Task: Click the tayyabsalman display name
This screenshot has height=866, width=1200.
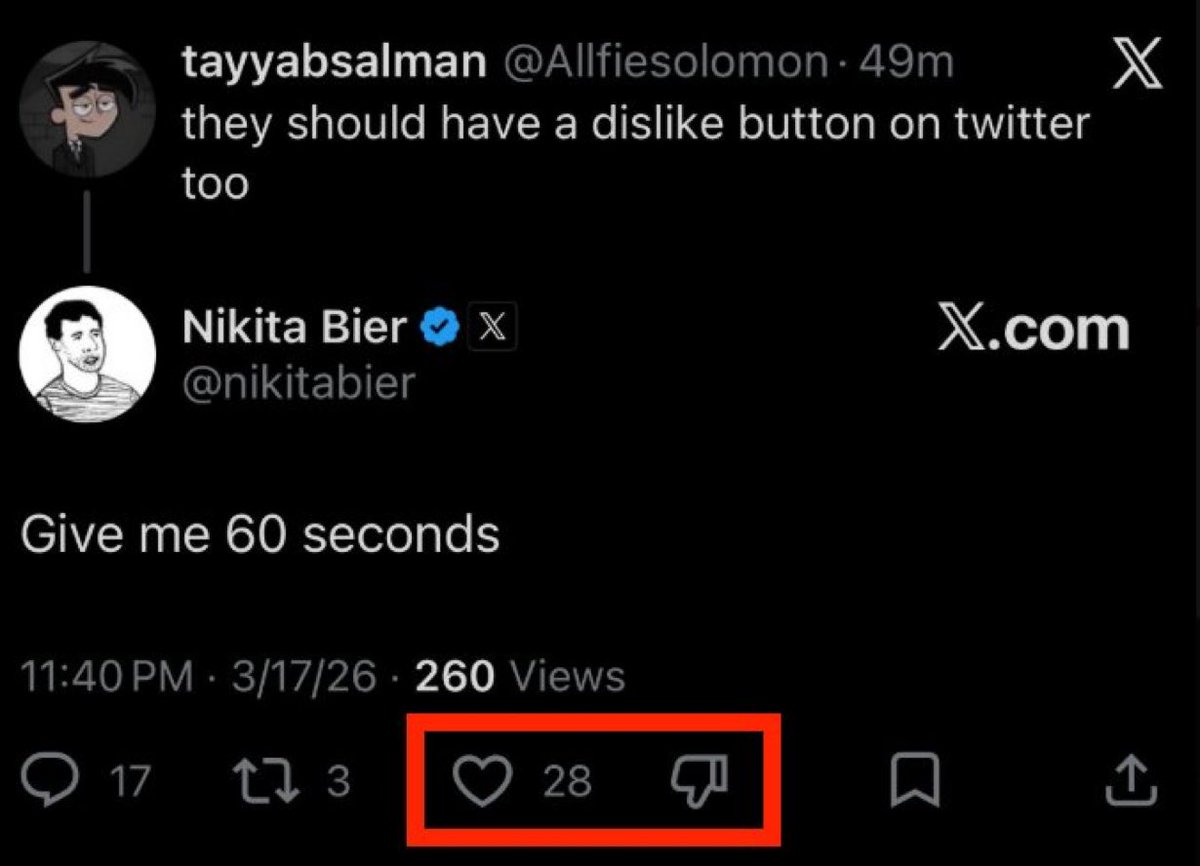Action: tap(334, 64)
